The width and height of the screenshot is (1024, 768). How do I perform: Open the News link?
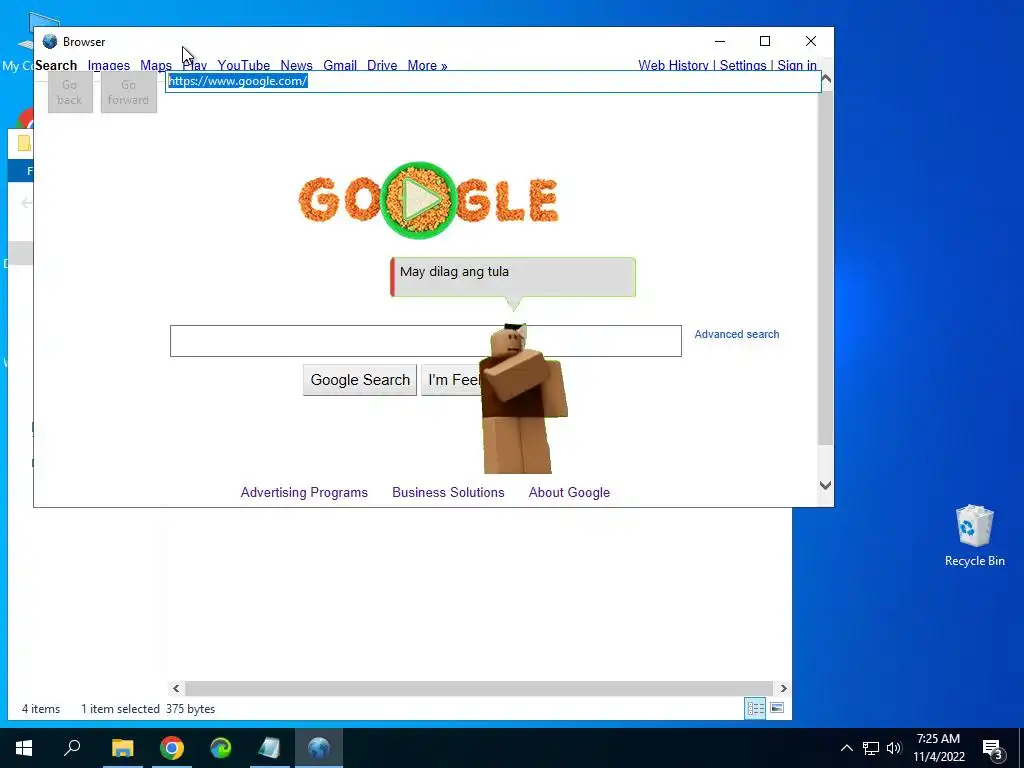coord(296,65)
